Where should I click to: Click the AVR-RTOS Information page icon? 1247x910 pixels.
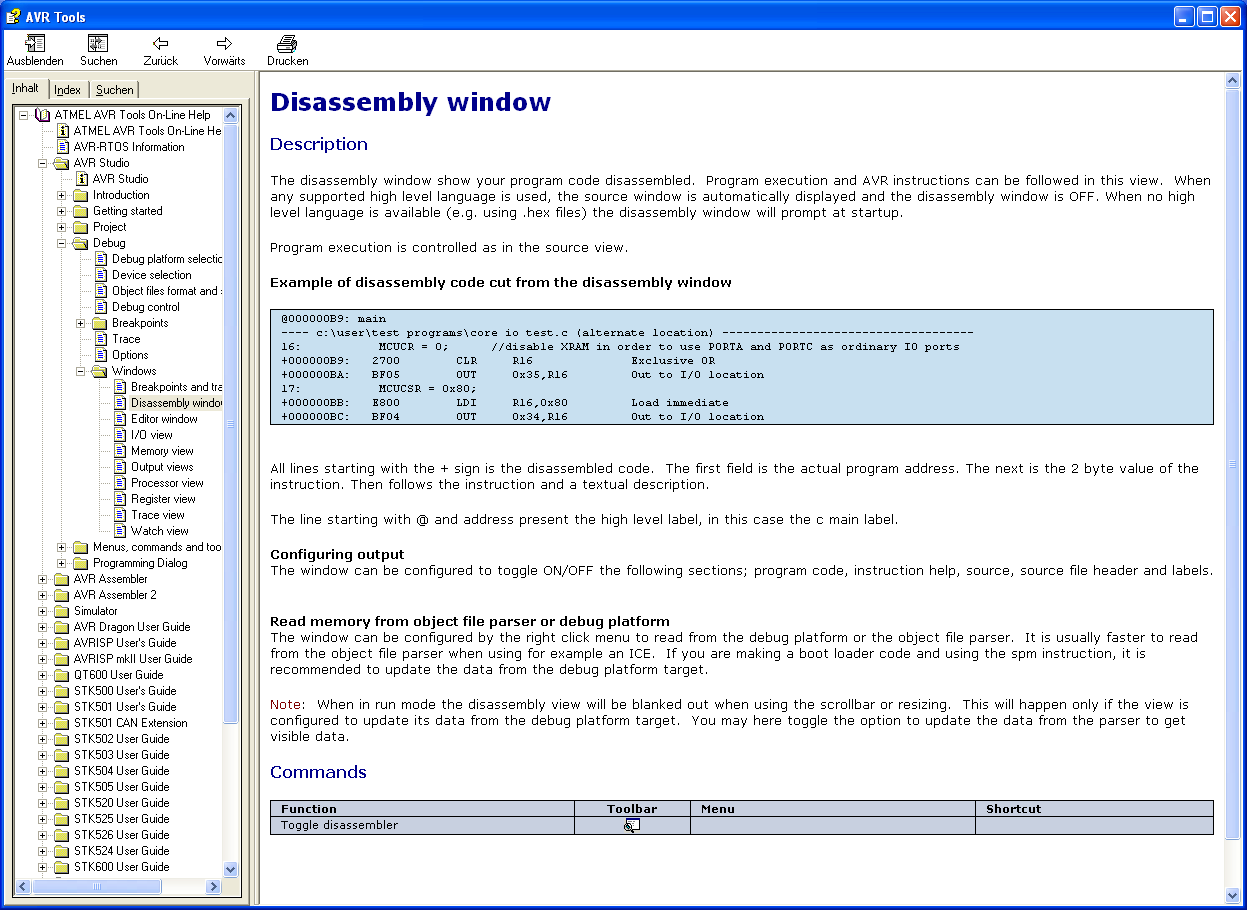[63, 147]
